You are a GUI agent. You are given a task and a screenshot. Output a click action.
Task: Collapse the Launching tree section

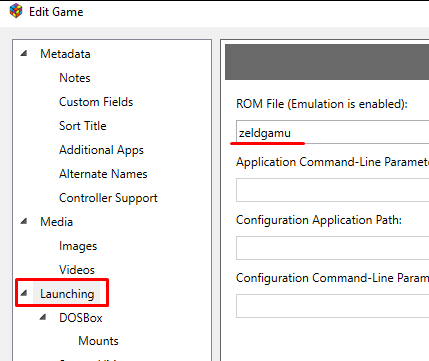[x=24, y=293]
